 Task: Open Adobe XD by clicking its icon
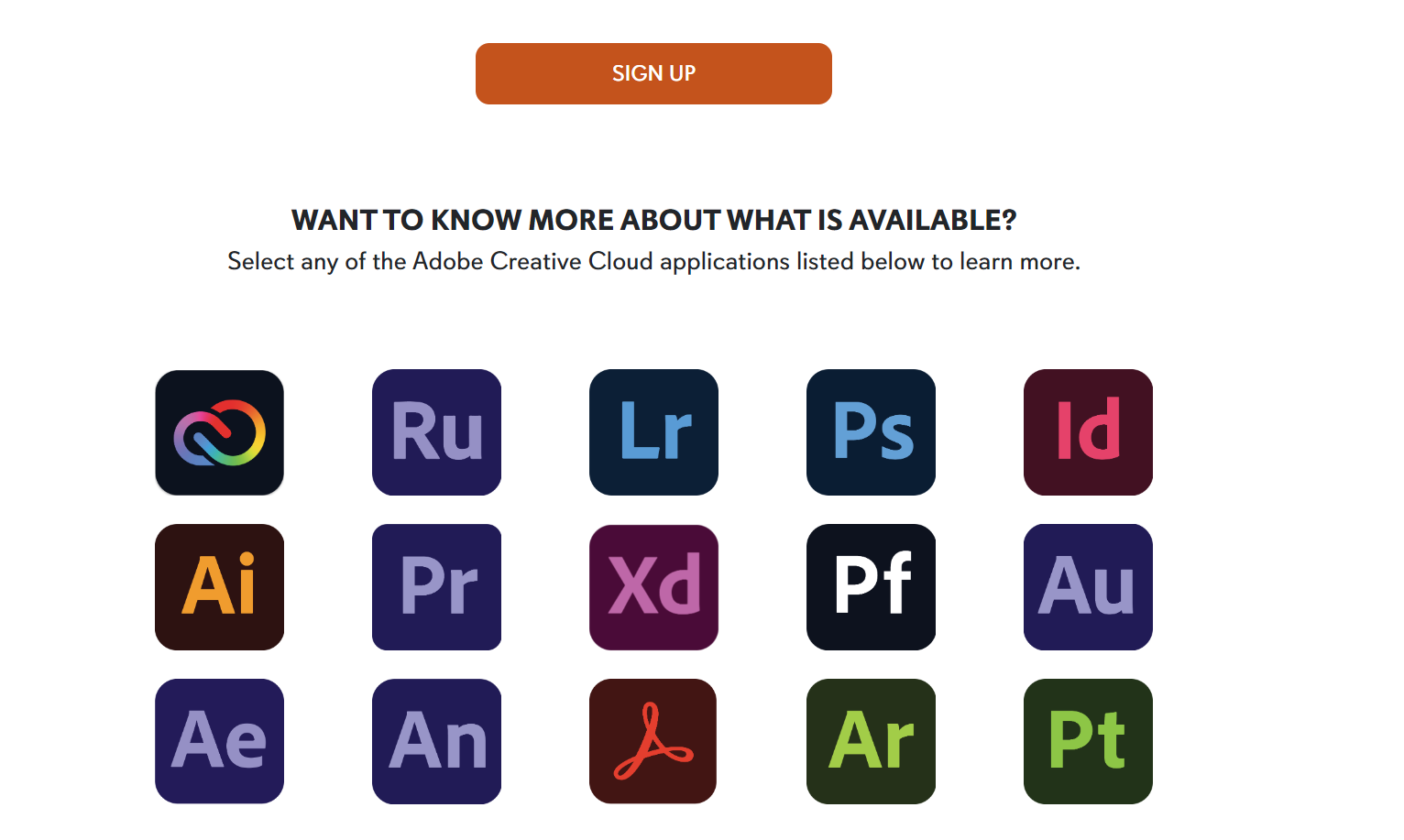coord(653,587)
